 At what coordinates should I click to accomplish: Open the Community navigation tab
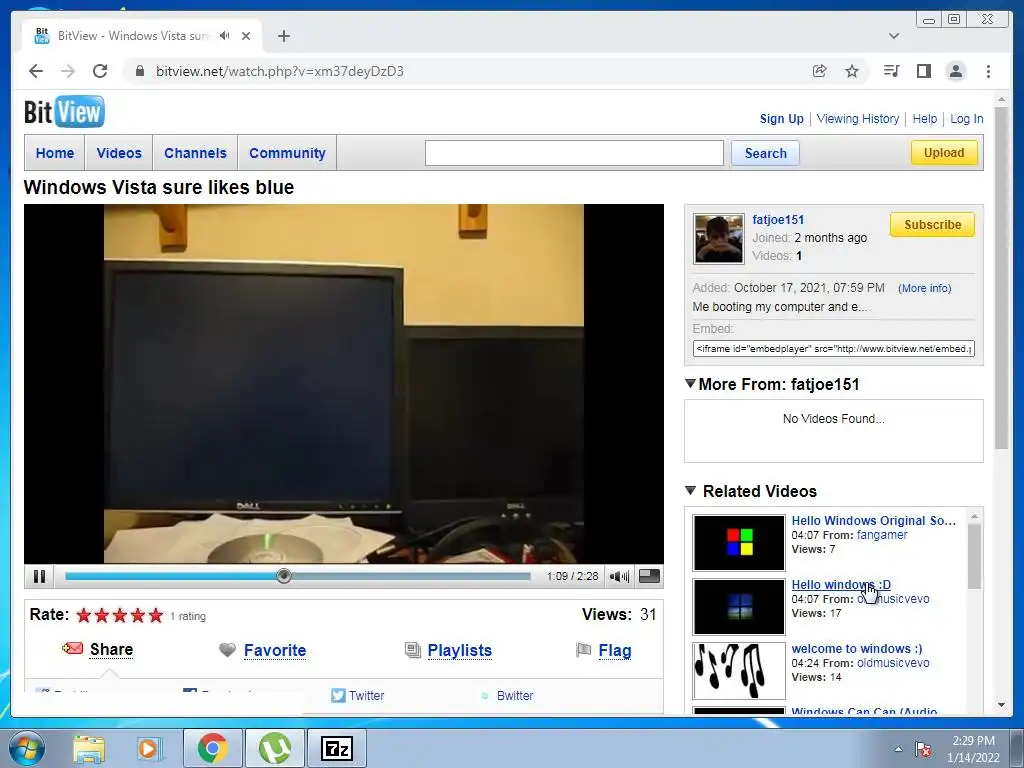click(287, 153)
